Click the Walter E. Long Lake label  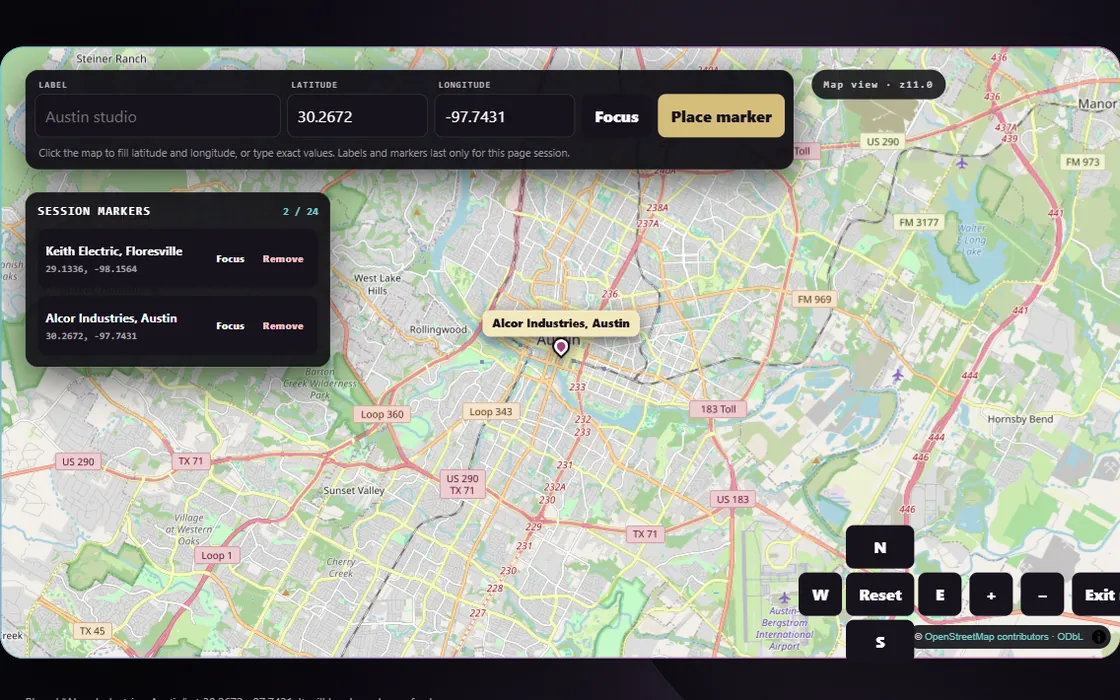[973, 240]
